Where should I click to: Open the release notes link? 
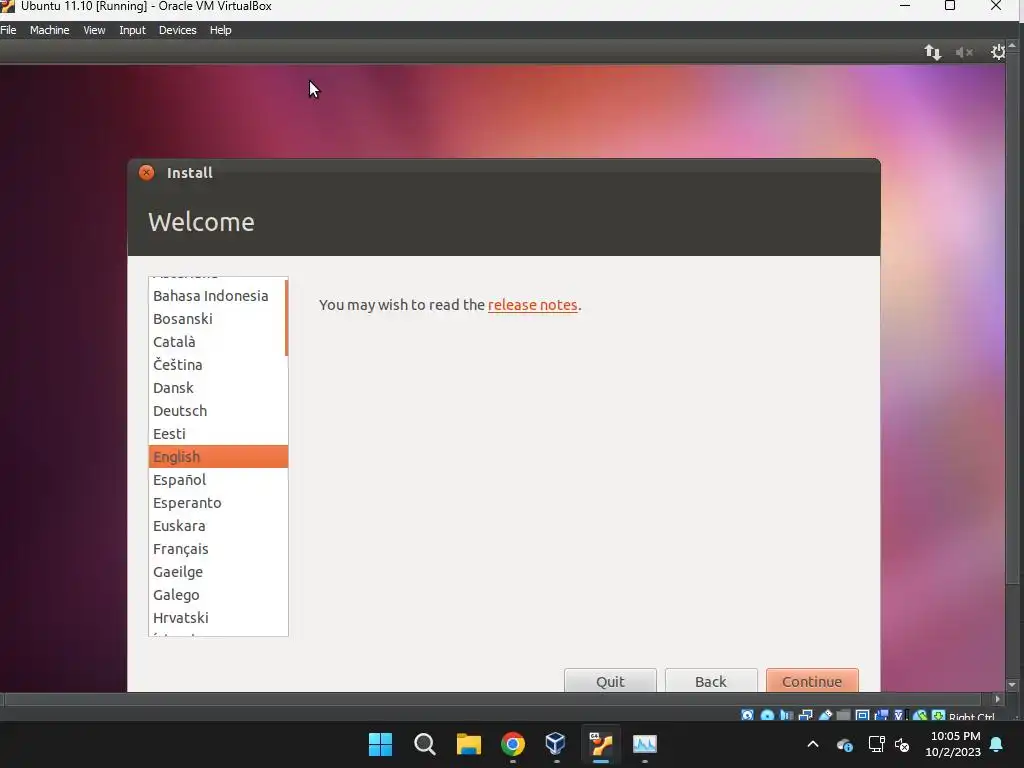(x=532, y=305)
